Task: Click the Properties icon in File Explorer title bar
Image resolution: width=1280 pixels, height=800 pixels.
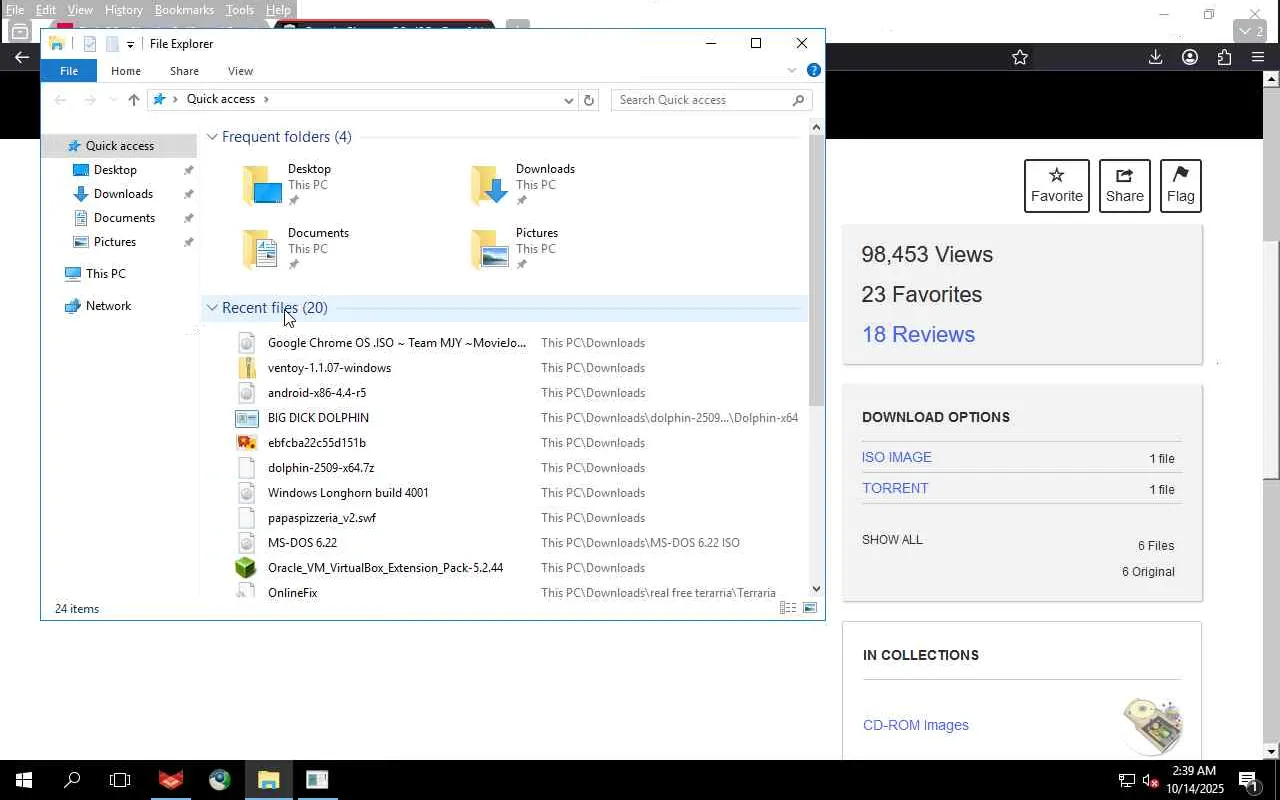Action: 90,44
